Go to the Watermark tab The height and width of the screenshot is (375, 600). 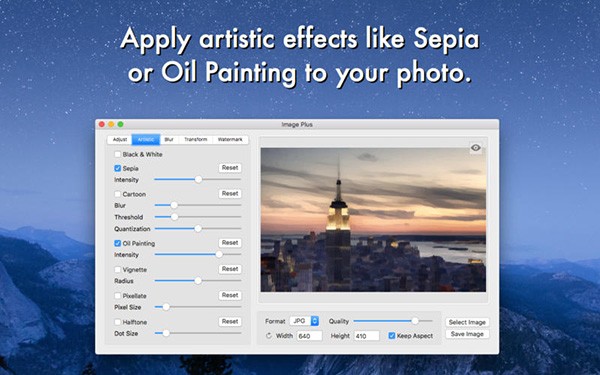(230, 140)
